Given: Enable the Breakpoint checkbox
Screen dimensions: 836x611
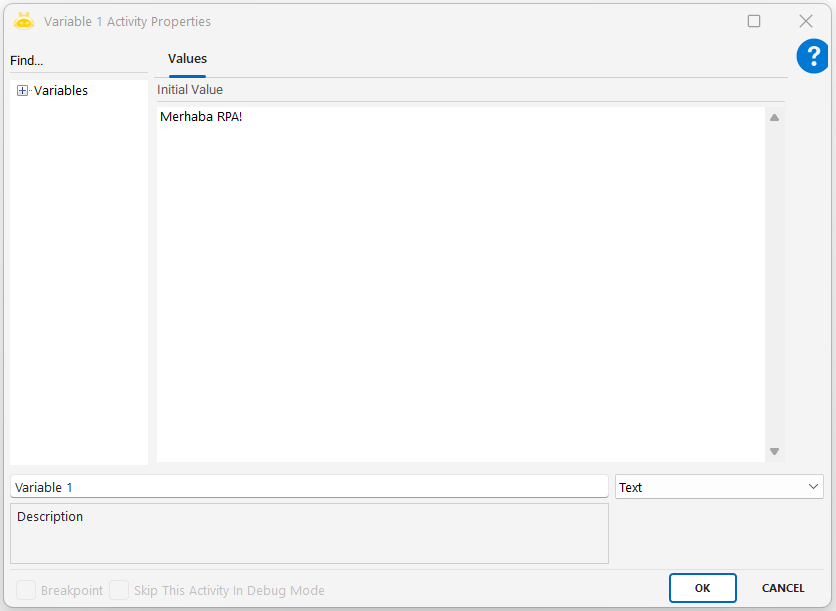Looking at the screenshot, I should [26, 590].
